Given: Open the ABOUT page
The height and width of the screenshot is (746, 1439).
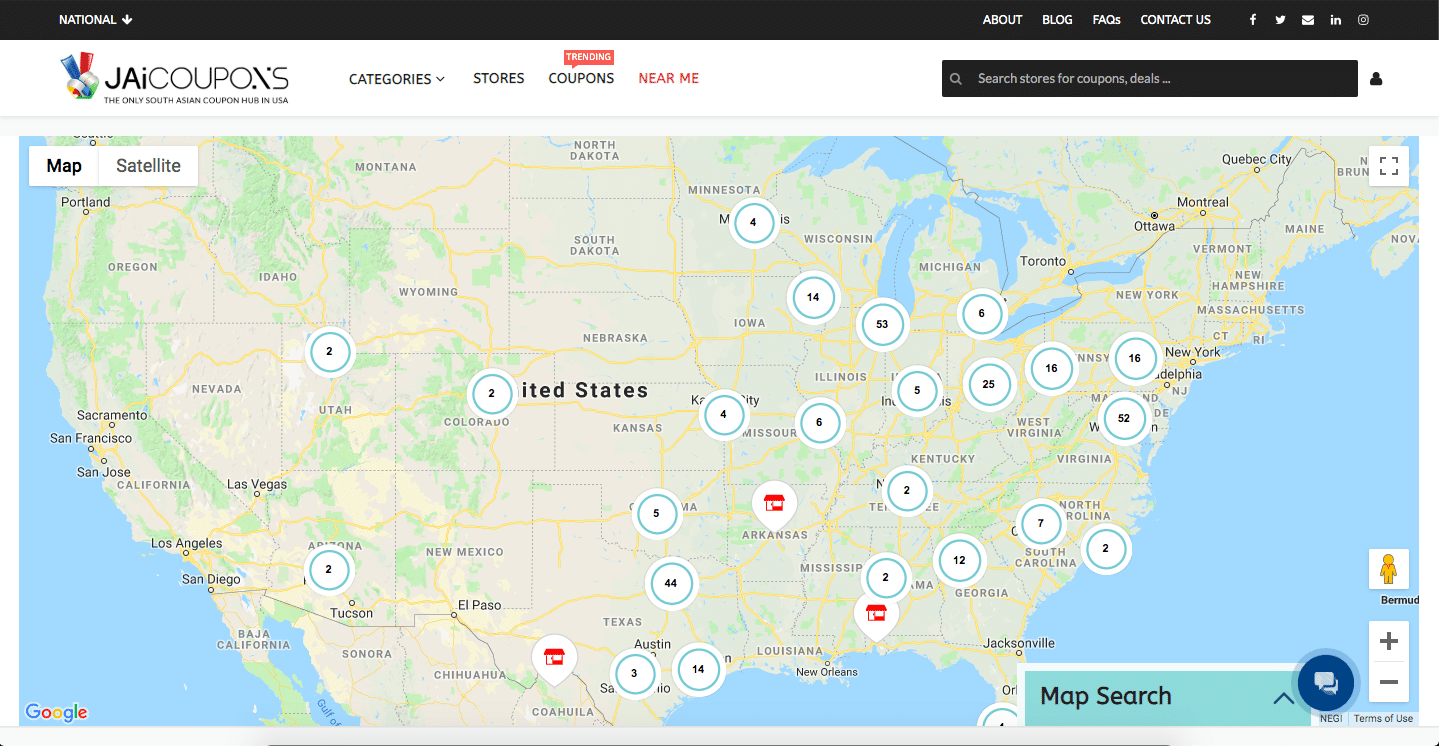Looking at the screenshot, I should click(x=1003, y=20).
